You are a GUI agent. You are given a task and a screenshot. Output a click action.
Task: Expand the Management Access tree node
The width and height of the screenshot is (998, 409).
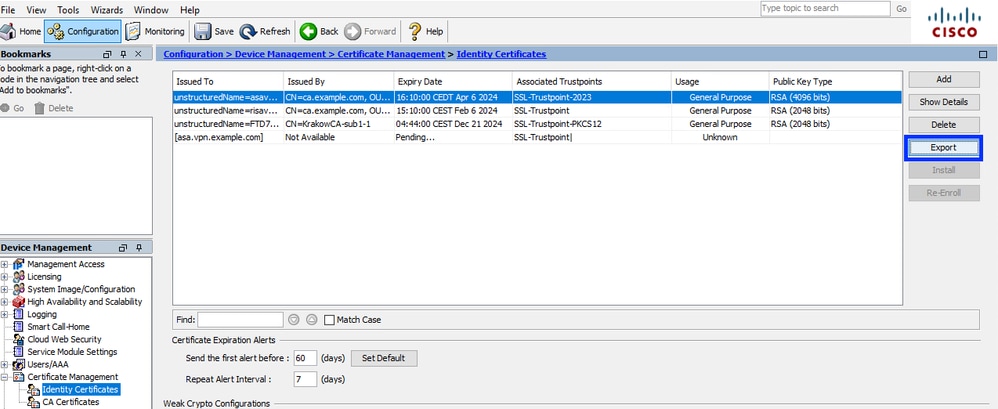click(x=4, y=264)
